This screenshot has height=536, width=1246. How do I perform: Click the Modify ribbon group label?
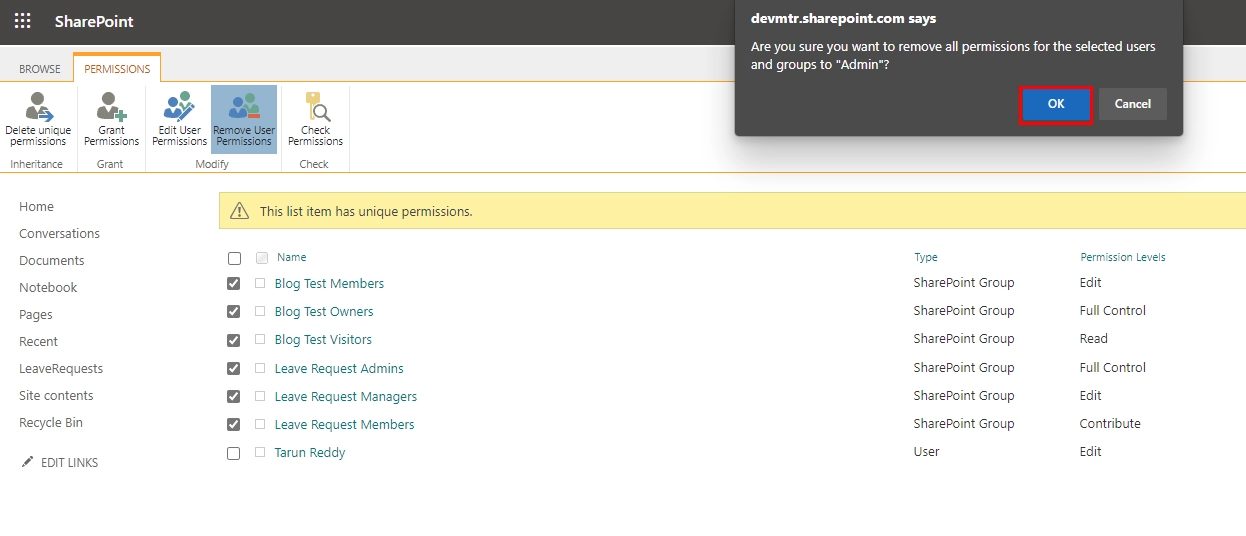[x=212, y=164]
